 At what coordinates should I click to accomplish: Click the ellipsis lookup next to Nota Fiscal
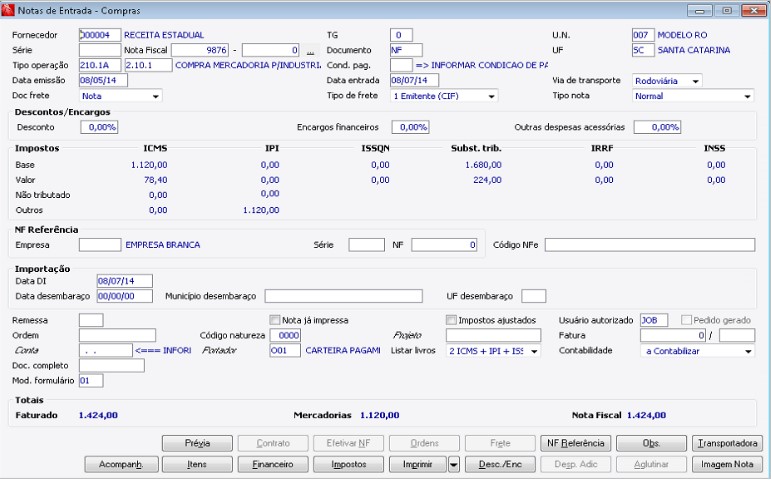310,50
